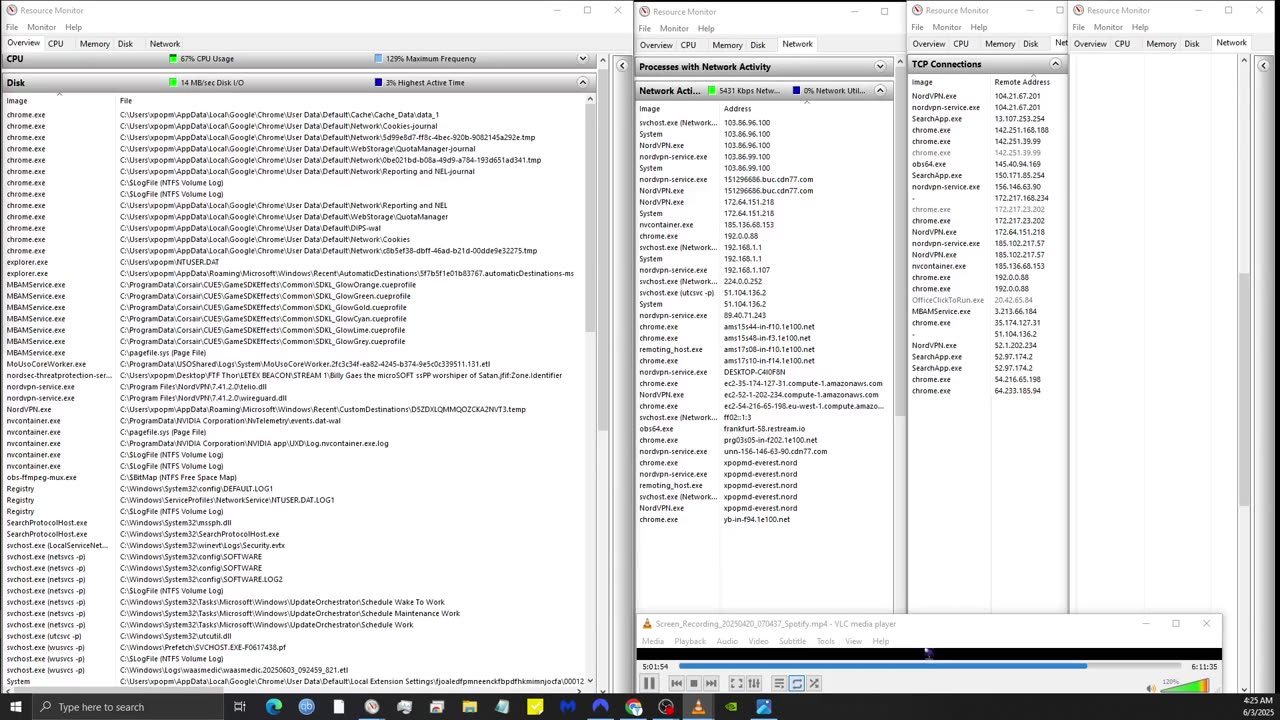
Task: Toggle the VLC playlist view
Action: coord(779,684)
